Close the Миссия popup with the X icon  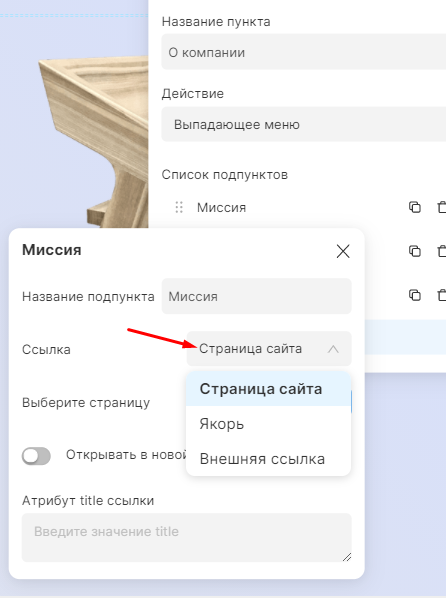(x=343, y=251)
